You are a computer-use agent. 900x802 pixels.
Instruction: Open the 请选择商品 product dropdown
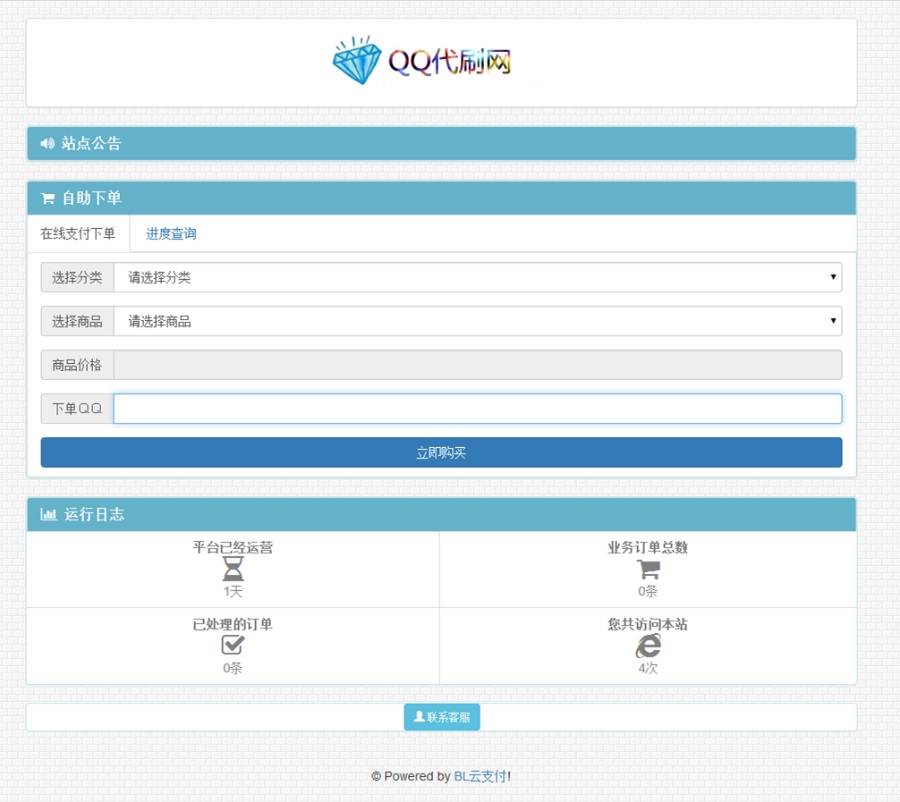(x=477, y=322)
